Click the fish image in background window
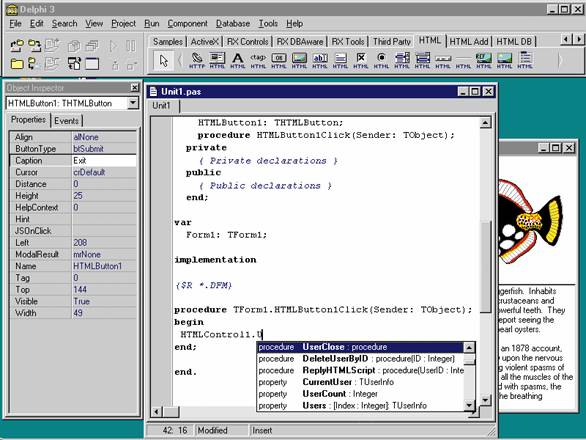This screenshot has height=440, width=586. [x=531, y=222]
